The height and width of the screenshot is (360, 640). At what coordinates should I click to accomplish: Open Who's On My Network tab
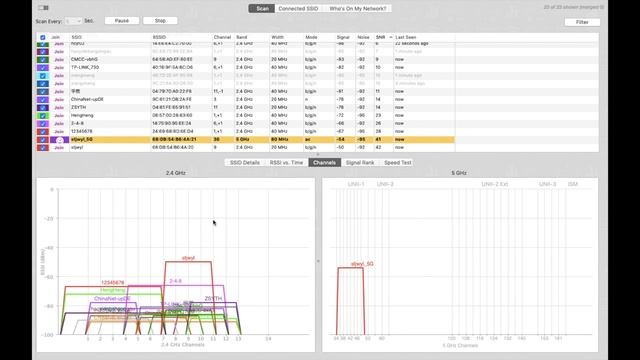coord(357,9)
